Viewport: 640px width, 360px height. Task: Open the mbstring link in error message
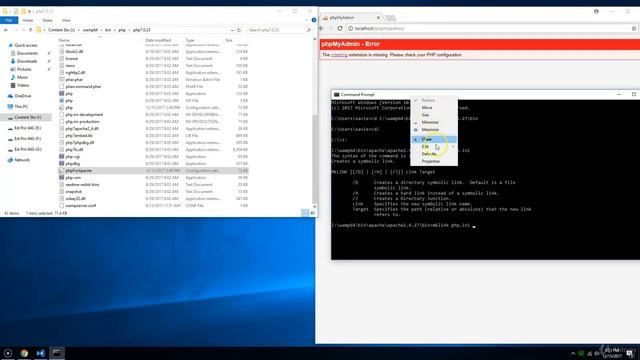[x=339, y=55]
